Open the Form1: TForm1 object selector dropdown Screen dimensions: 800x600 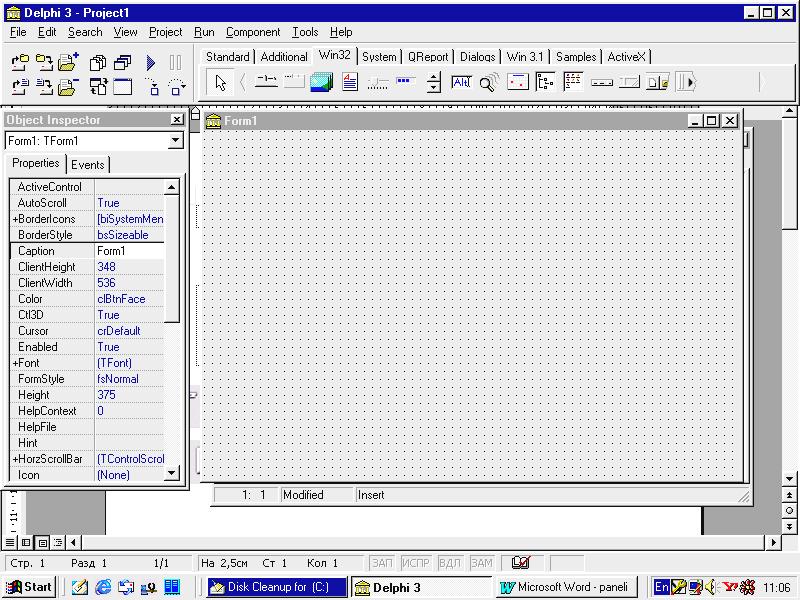[176, 140]
